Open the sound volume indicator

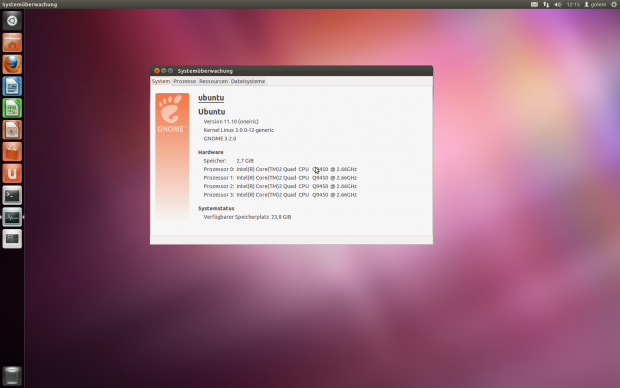click(x=558, y=4)
